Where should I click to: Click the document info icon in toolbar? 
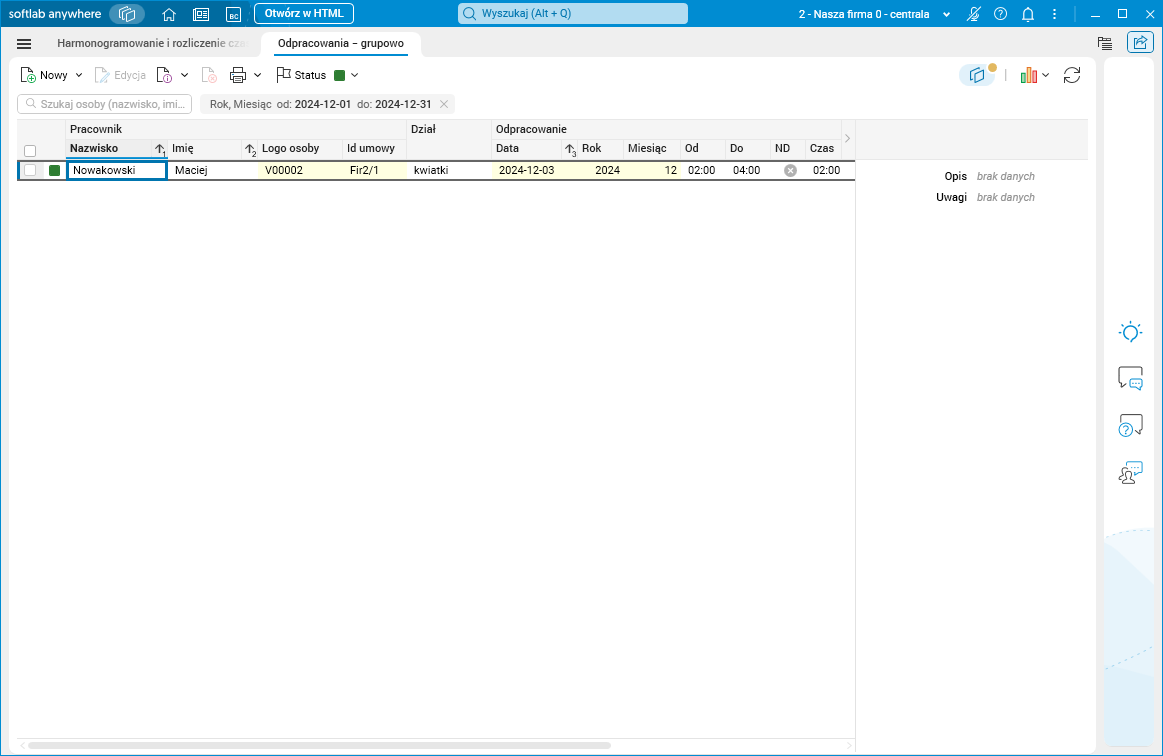coord(164,75)
